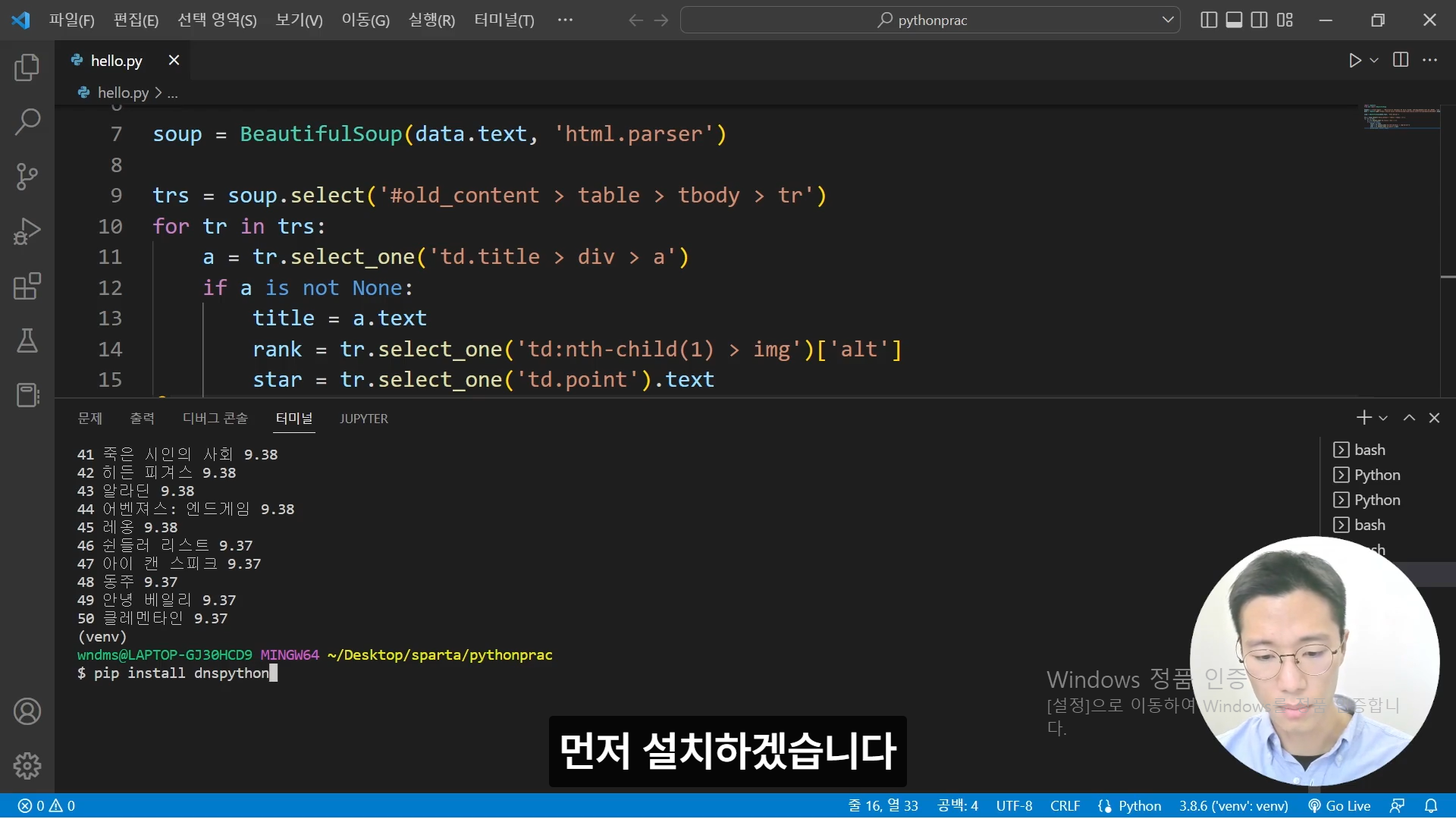
Task: Open the Testing flask view
Action: pyautogui.click(x=27, y=340)
